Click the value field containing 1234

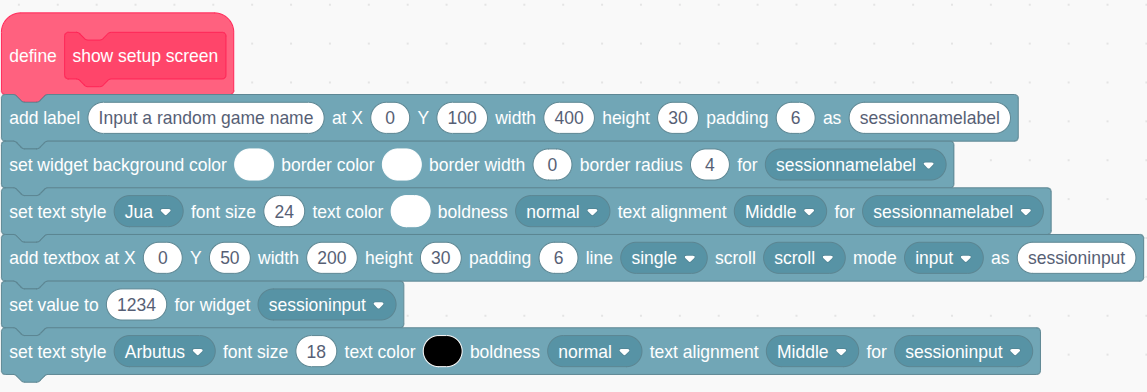tap(137, 305)
